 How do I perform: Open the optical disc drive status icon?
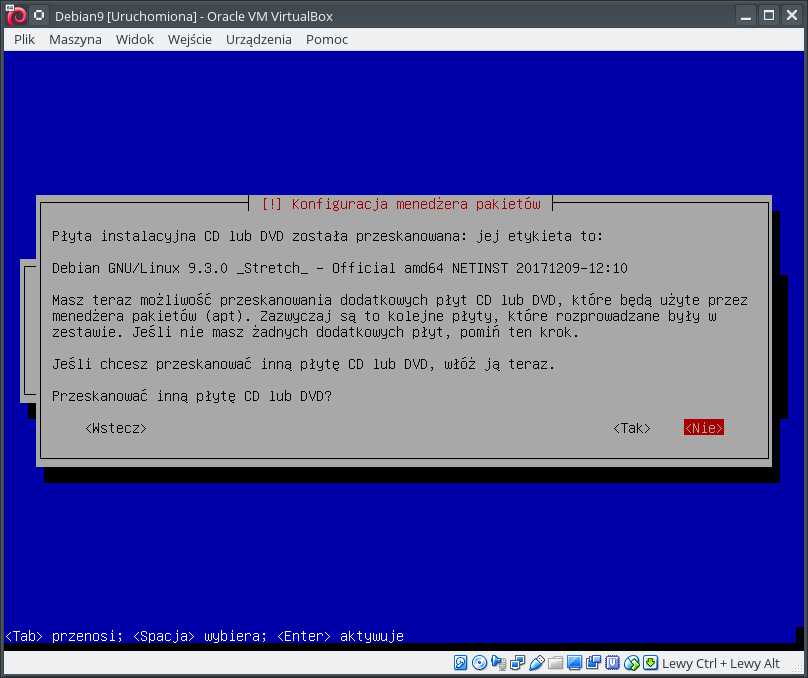pyautogui.click(x=480, y=663)
